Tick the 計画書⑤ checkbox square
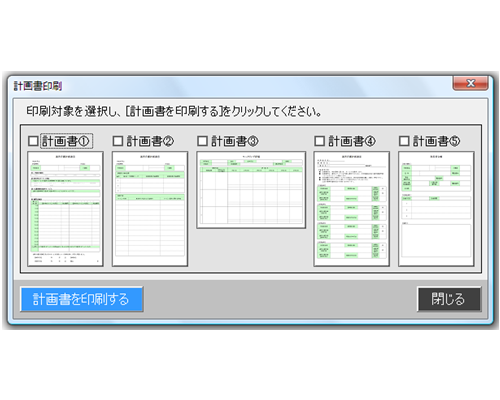The height and width of the screenshot is (400, 500). (x=404, y=141)
